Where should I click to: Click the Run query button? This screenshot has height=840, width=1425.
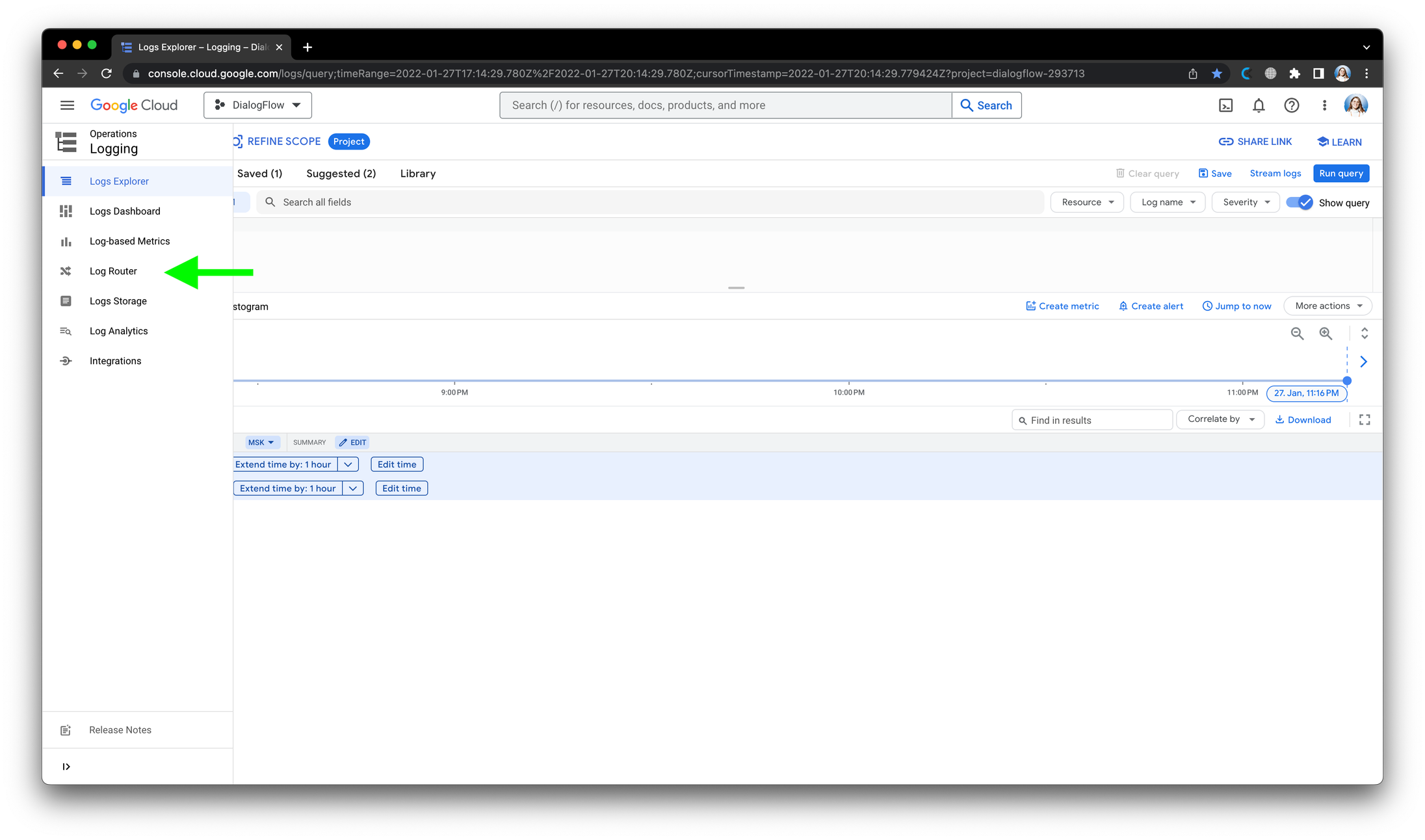point(1341,174)
